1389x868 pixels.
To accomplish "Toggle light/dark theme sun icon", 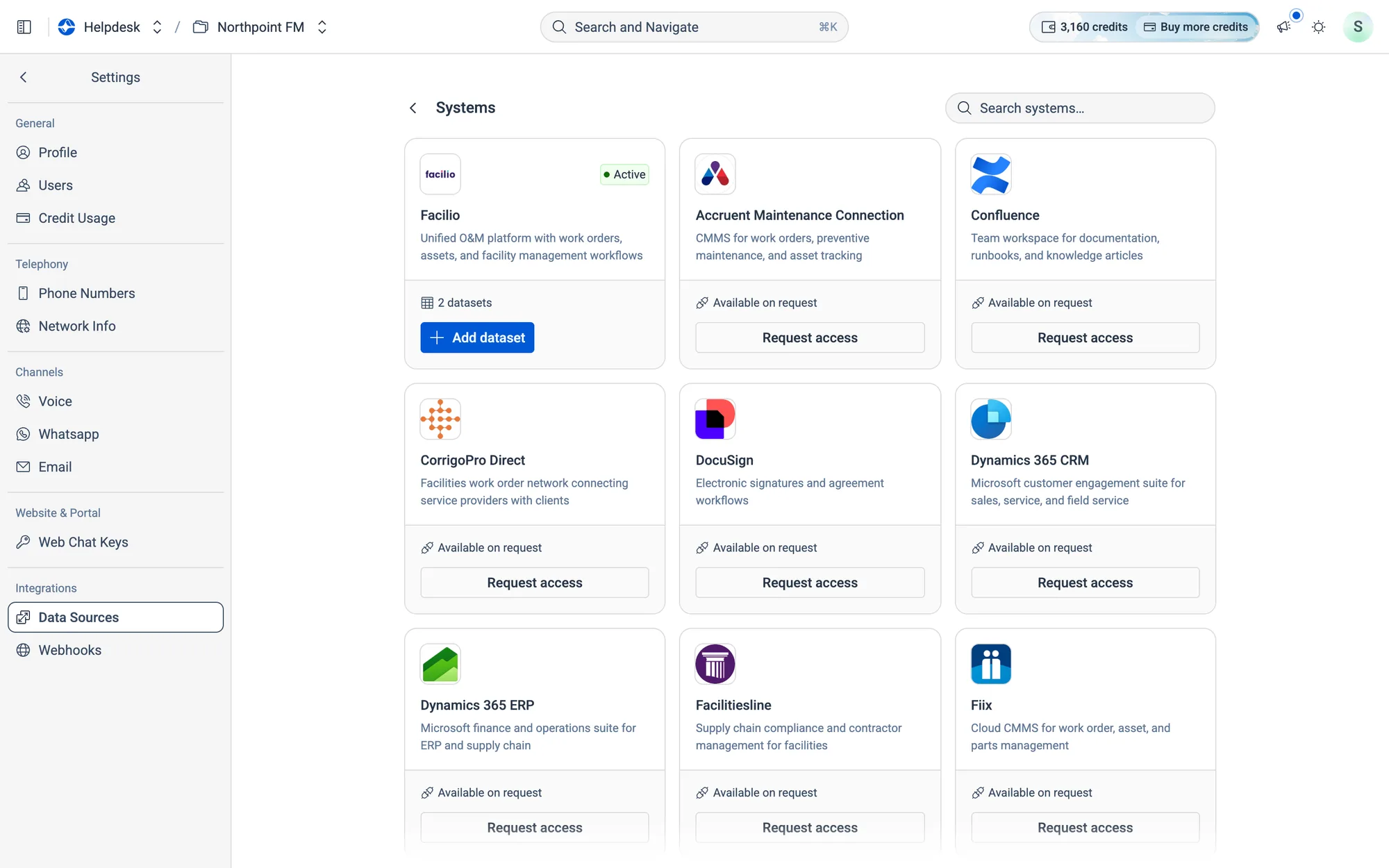I will point(1318,27).
